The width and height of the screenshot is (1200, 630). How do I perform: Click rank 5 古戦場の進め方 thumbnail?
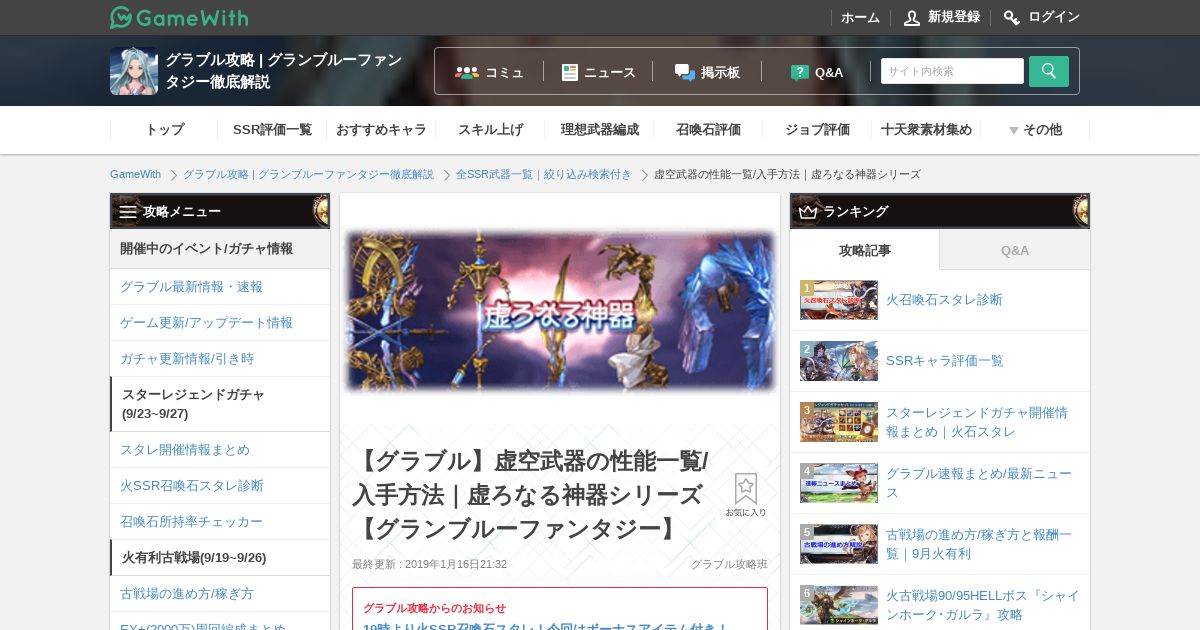[839, 544]
